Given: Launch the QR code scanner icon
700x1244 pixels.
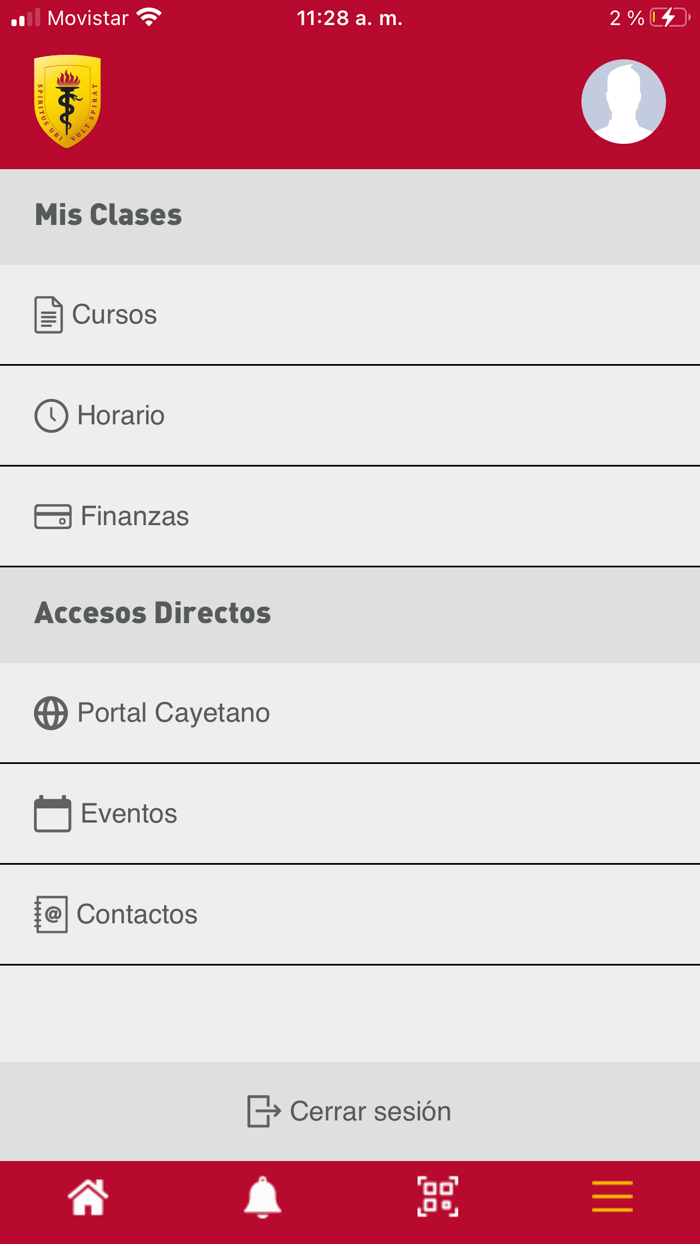Looking at the screenshot, I should [437, 1196].
